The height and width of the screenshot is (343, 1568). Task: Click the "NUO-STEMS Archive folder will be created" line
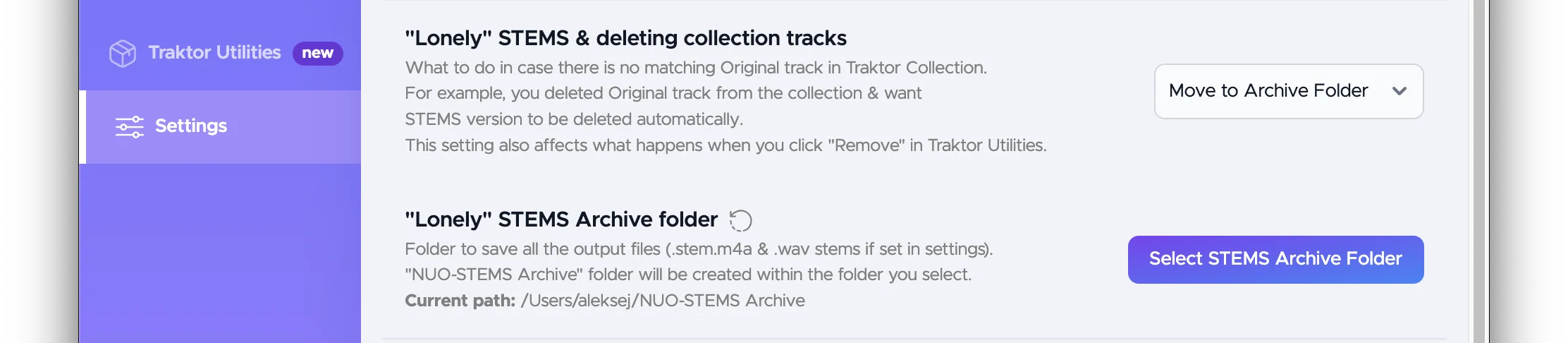point(688,275)
